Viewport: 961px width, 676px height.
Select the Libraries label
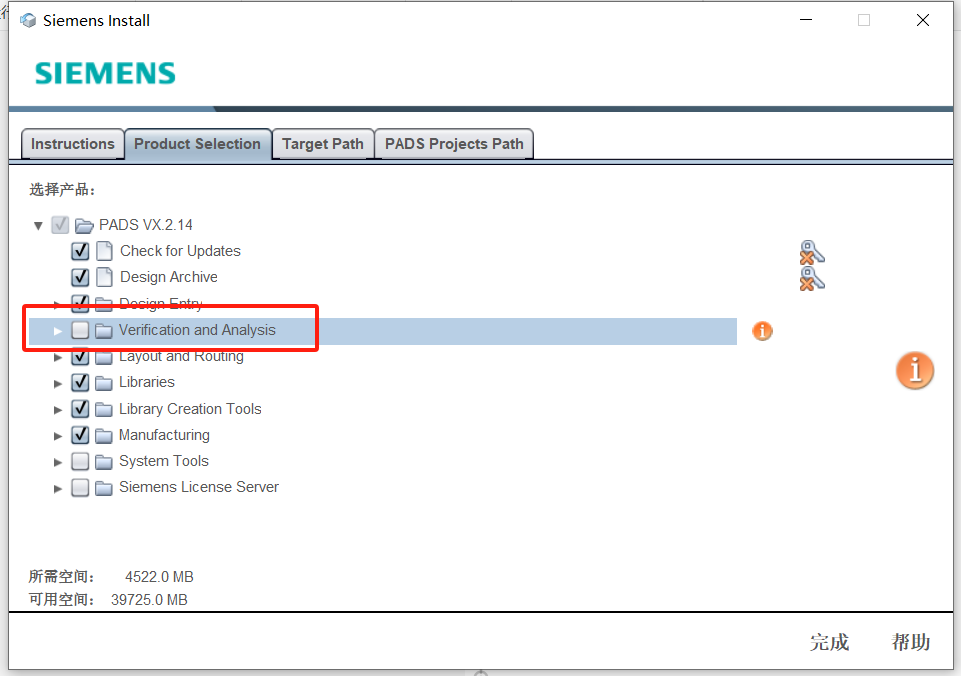[x=146, y=382]
